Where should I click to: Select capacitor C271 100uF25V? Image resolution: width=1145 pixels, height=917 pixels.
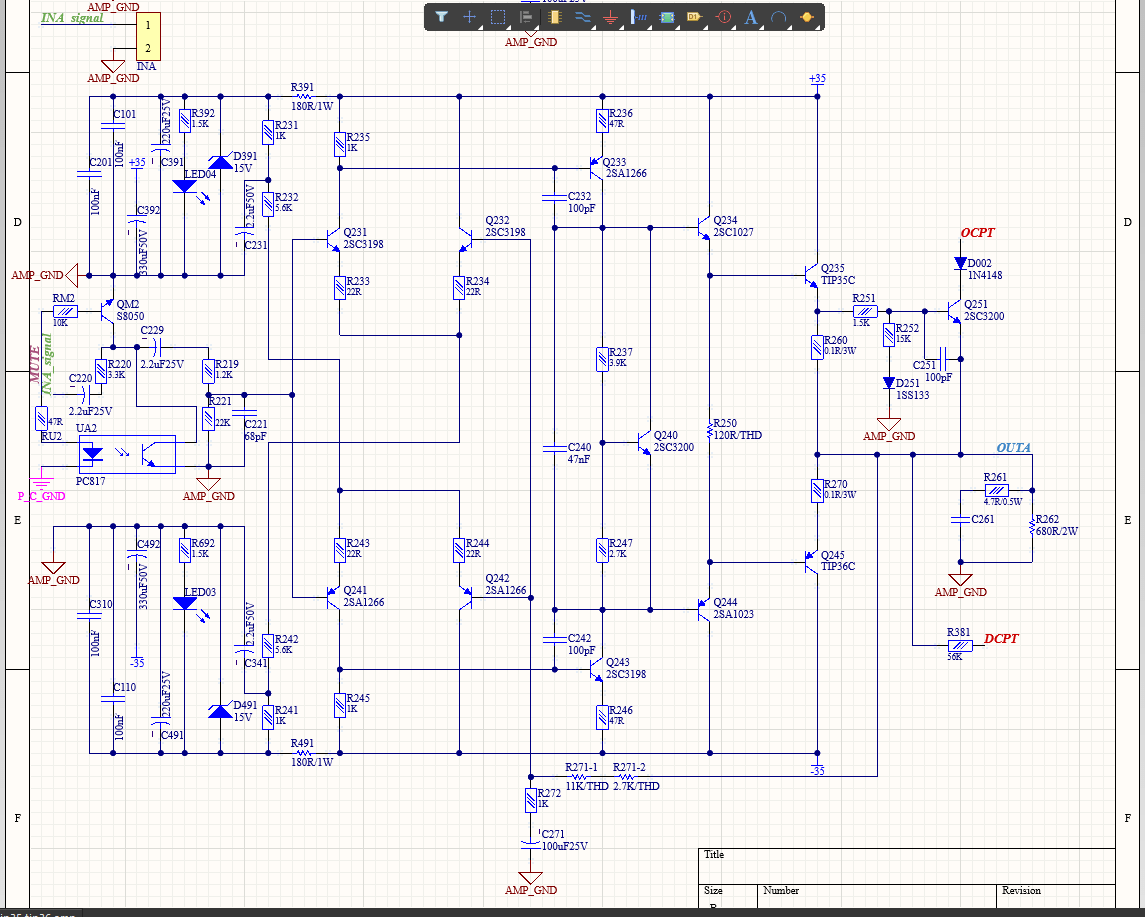tap(531, 843)
